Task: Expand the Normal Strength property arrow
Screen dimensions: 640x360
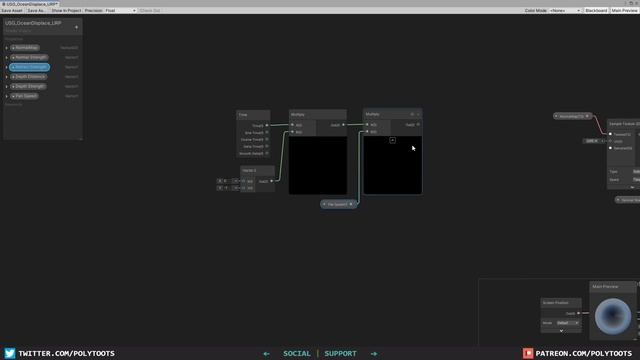Action: click(7, 58)
